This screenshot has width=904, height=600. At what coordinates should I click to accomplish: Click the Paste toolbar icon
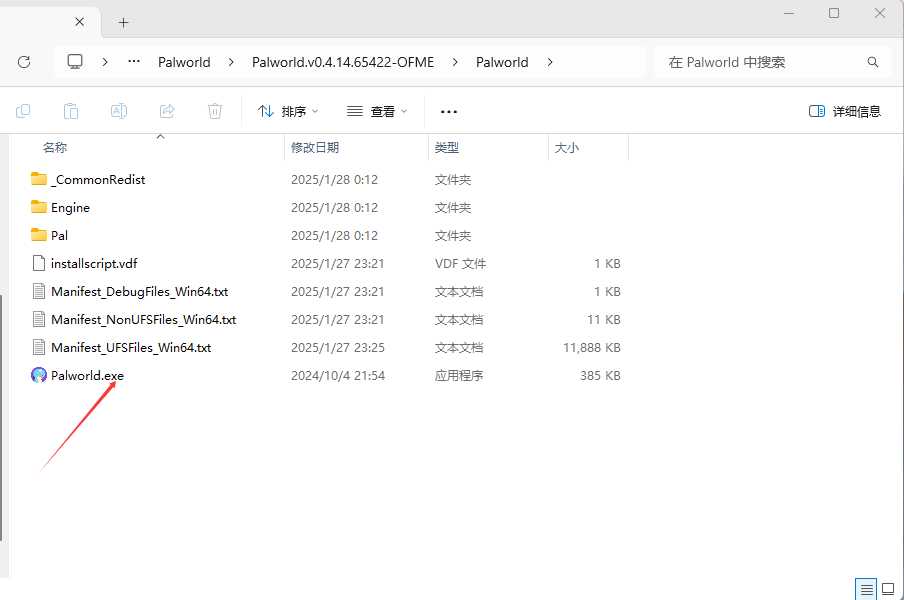pyautogui.click(x=71, y=111)
